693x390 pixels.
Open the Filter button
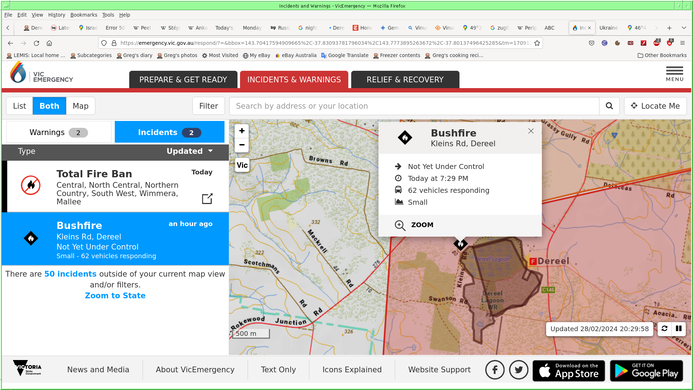pyautogui.click(x=208, y=106)
